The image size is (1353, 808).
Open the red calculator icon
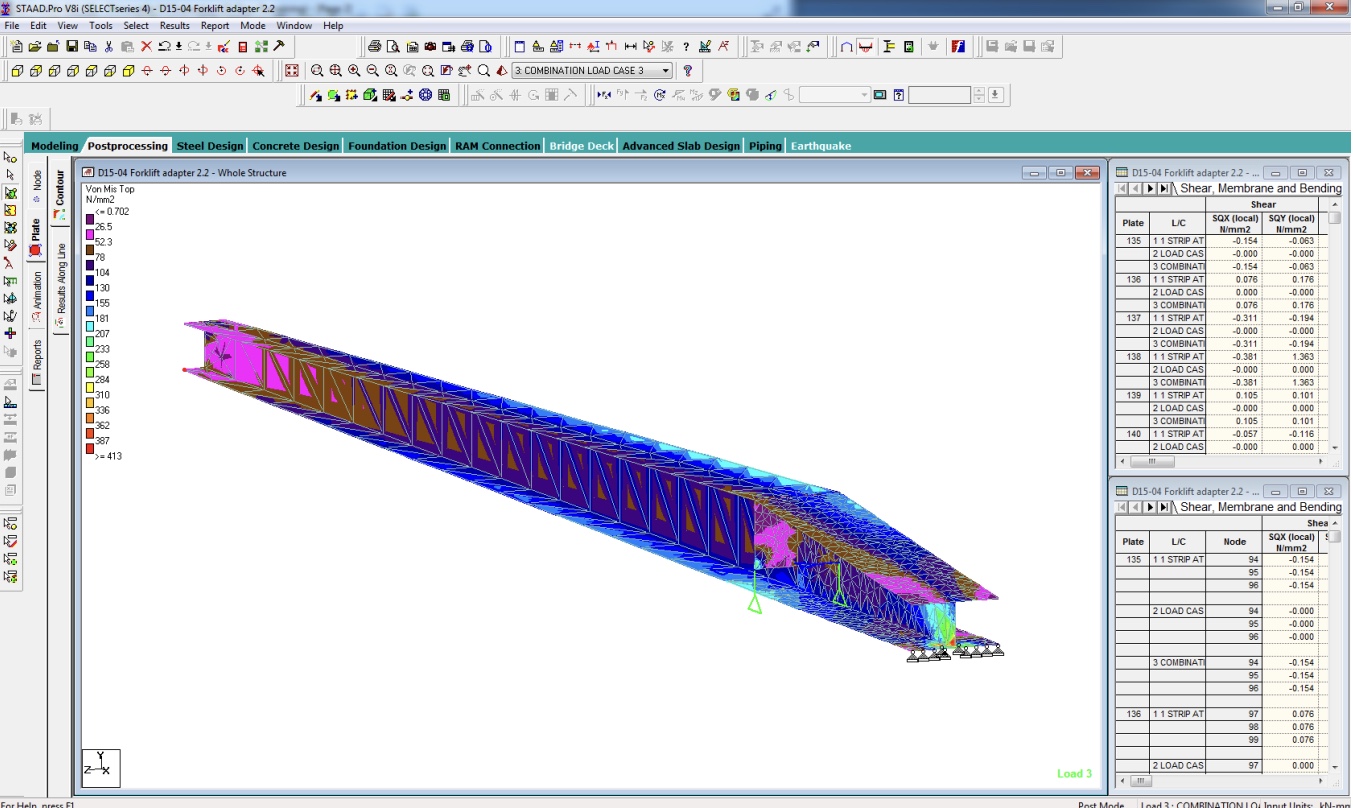pos(243,46)
